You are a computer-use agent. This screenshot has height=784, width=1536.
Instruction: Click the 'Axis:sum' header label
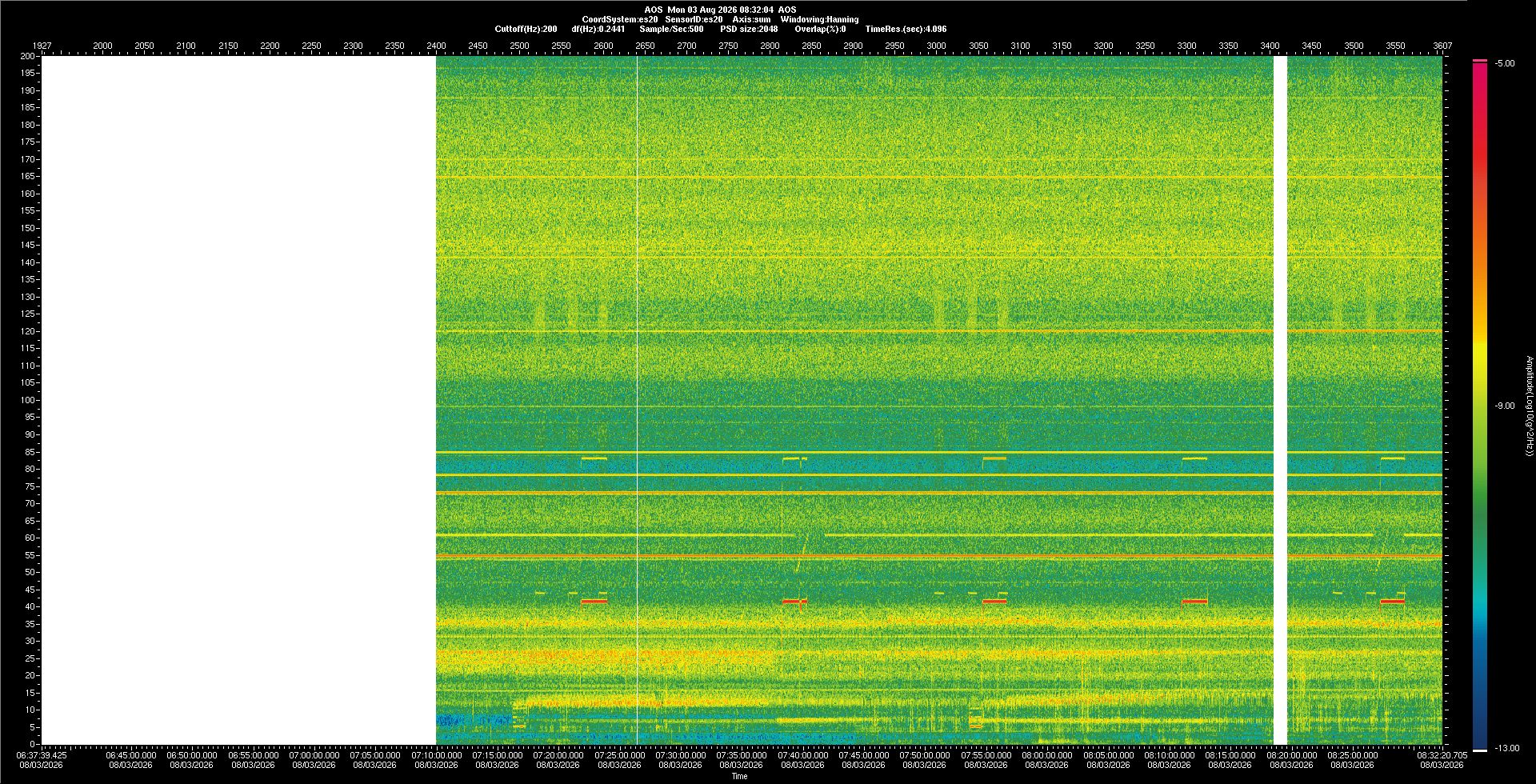[751, 19]
